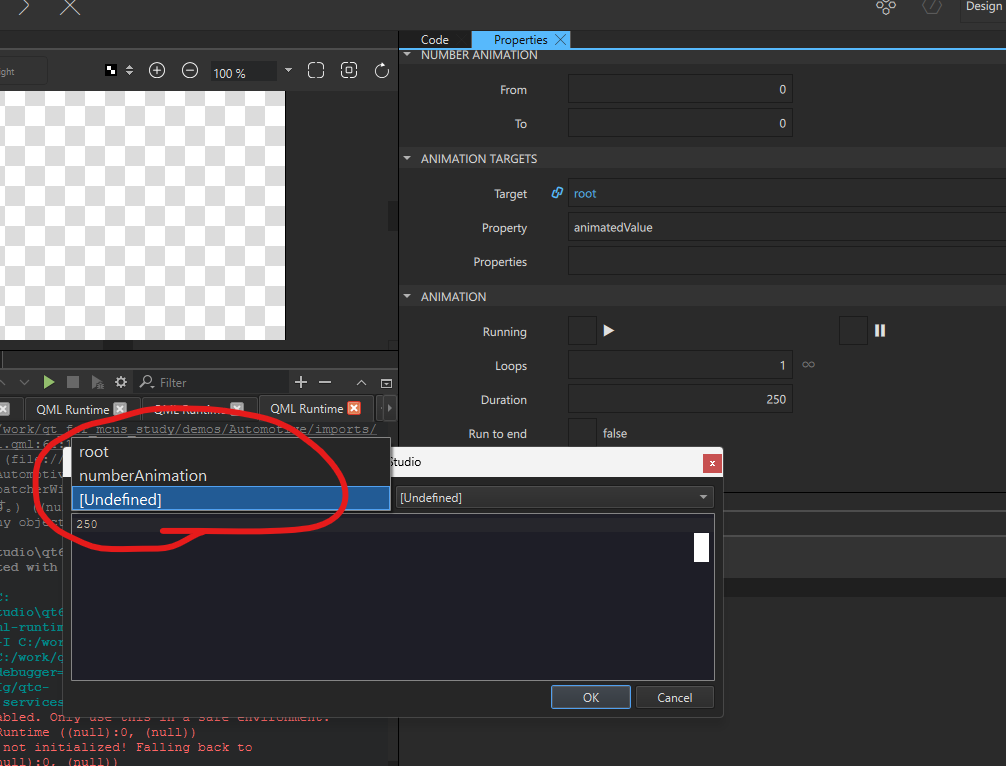The width and height of the screenshot is (1006, 766).
Task: Click the up chevron in output toolbar
Action: pos(361,383)
